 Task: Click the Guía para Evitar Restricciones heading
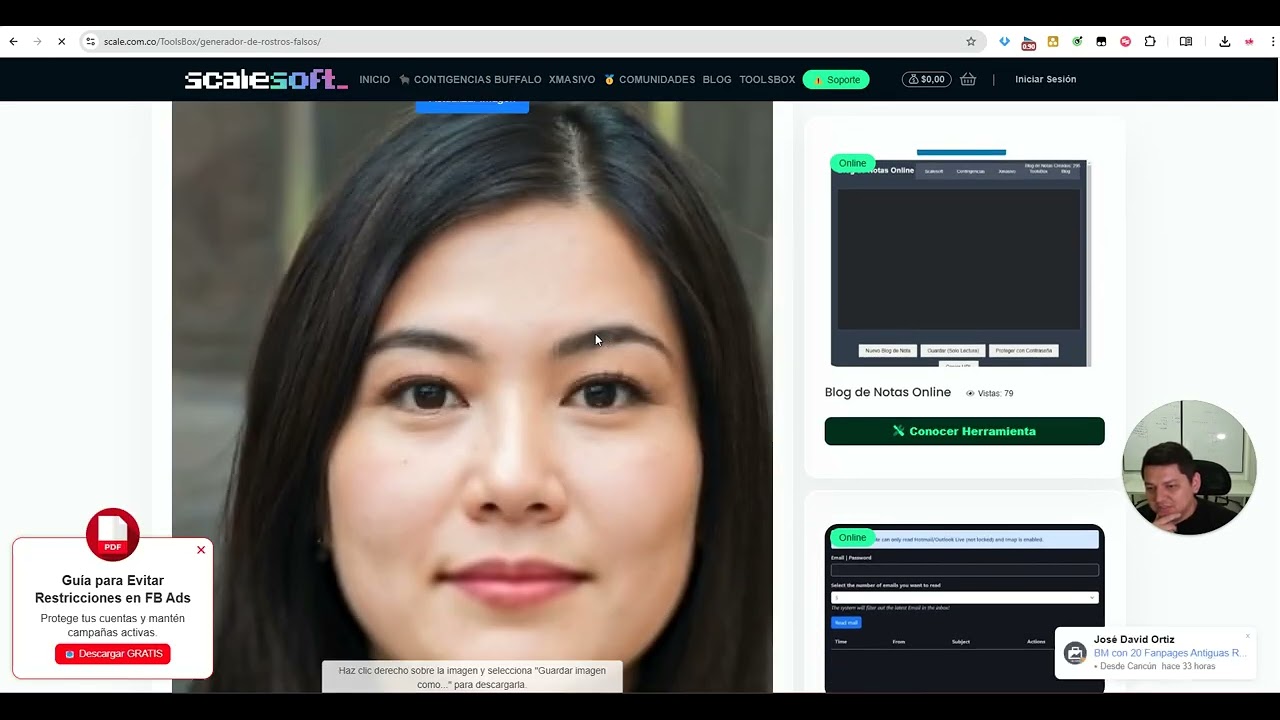tap(113, 589)
